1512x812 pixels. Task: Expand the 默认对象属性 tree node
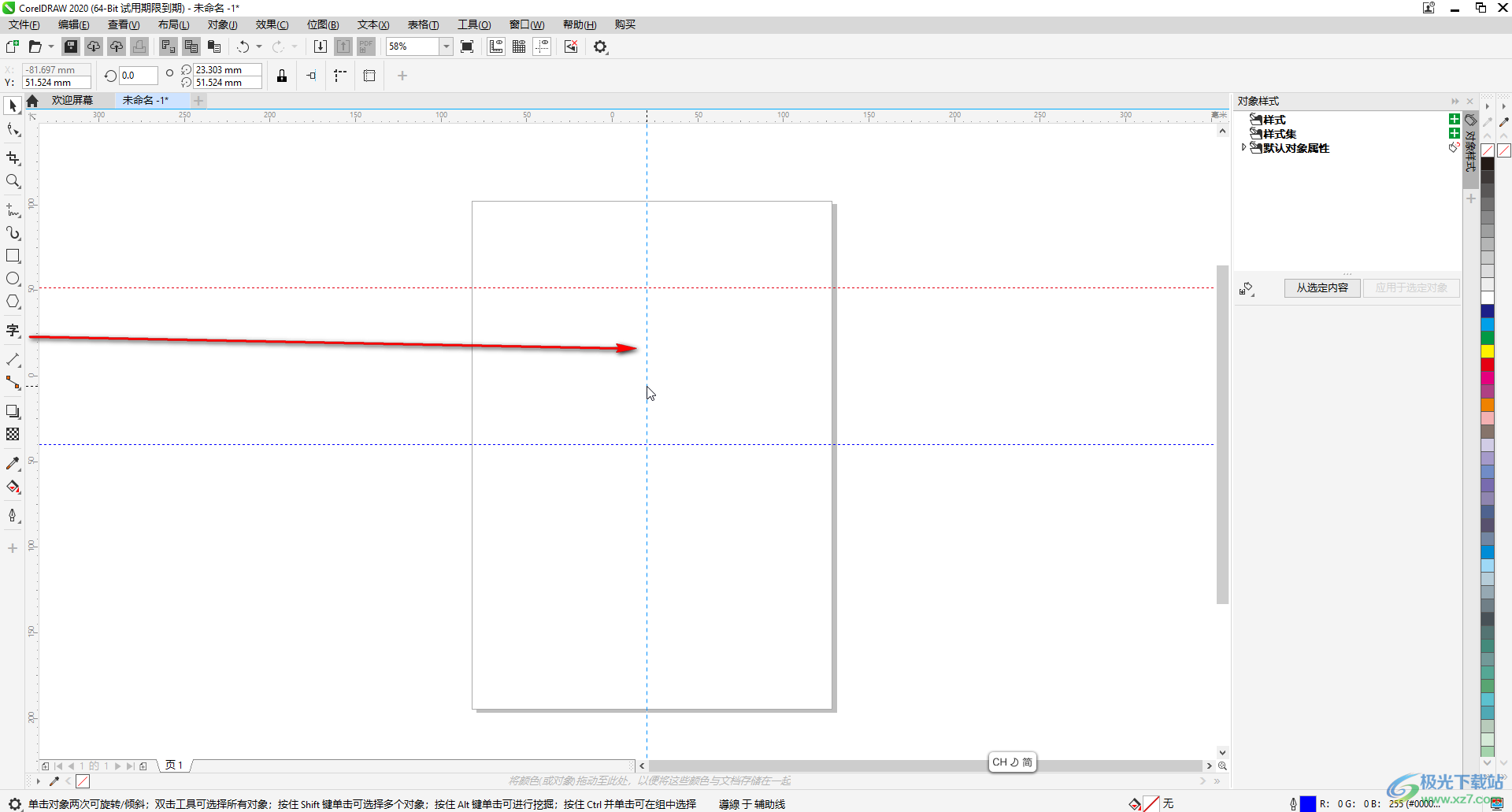tap(1243, 148)
